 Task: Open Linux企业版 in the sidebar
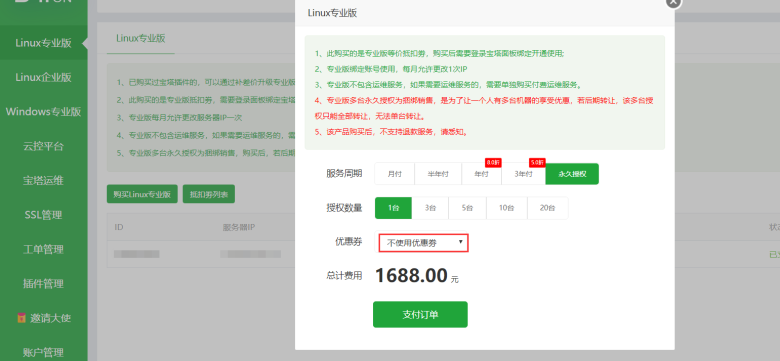pyautogui.click(x=43, y=77)
